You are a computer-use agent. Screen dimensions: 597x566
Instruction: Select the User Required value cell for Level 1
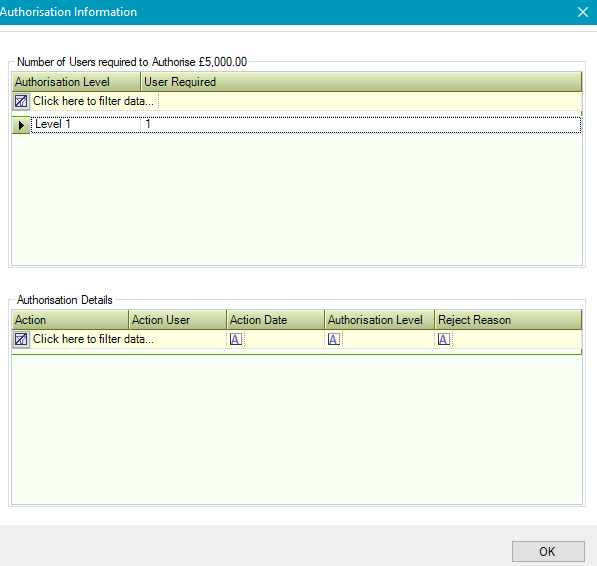(x=361, y=124)
